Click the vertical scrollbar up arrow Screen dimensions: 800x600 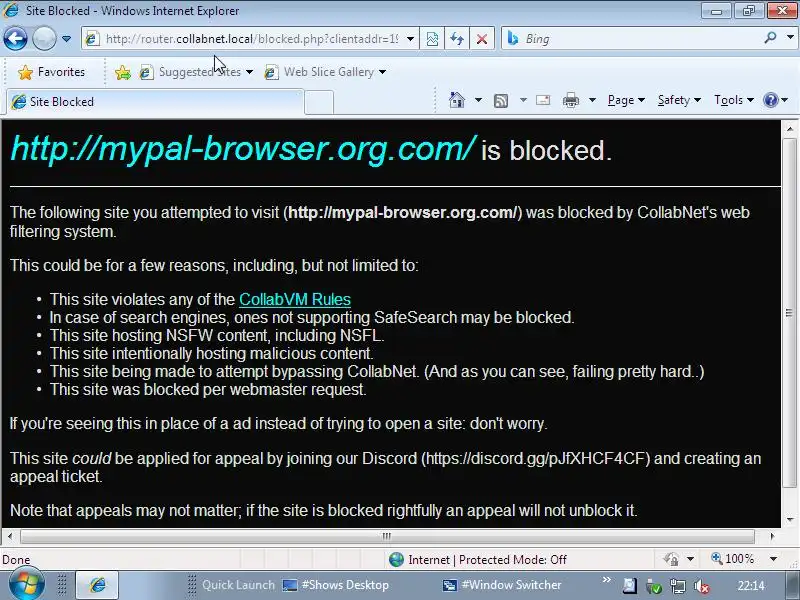790,129
